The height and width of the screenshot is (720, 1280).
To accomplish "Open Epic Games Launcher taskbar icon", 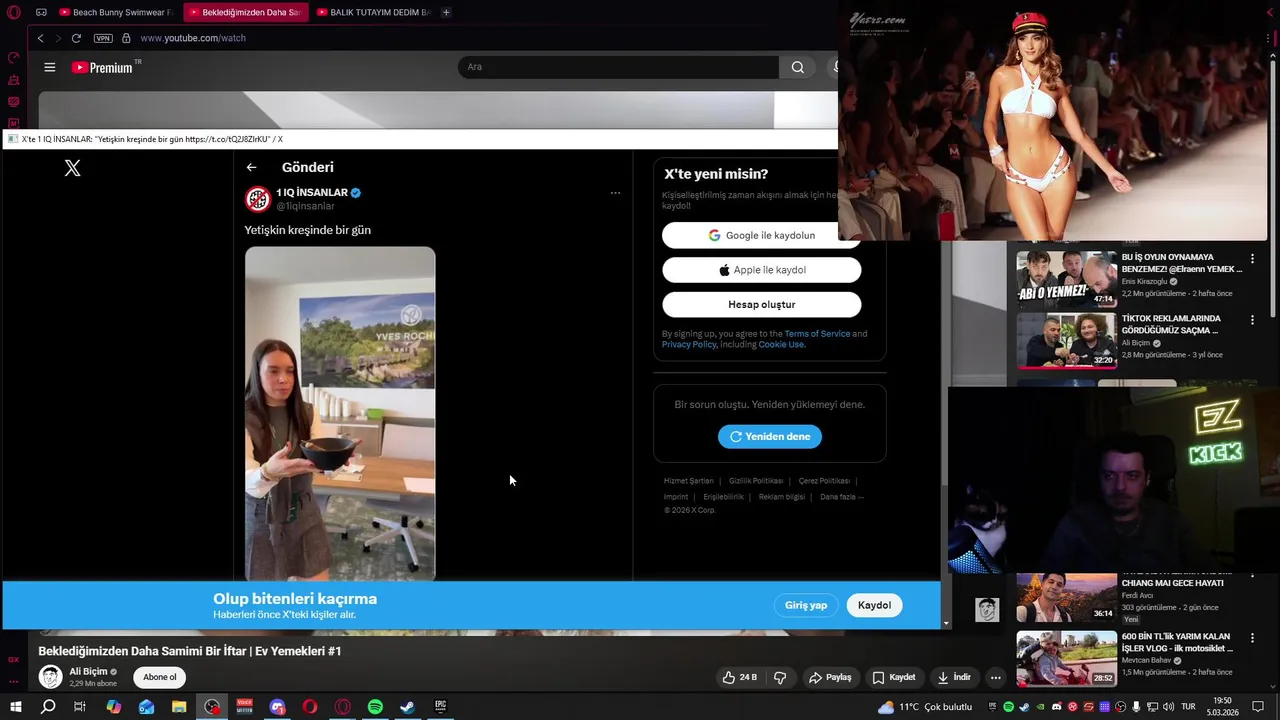I will (x=440, y=707).
